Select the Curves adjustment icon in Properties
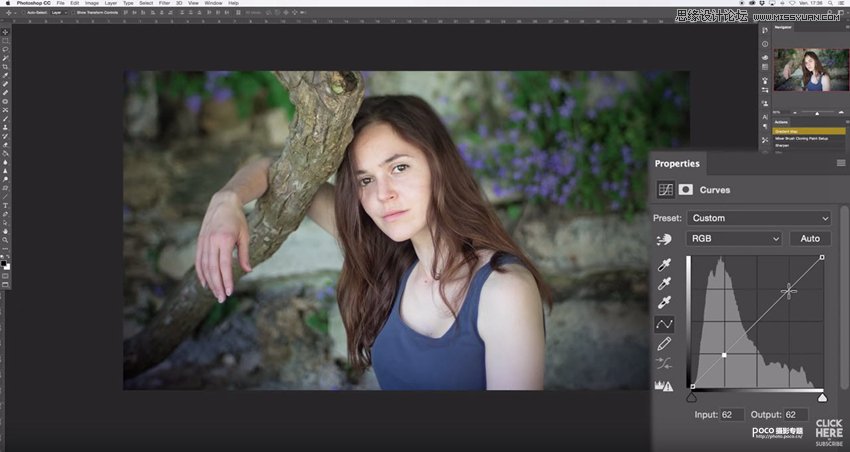Viewport: 850px width, 452px height. click(x=665, y=189)
